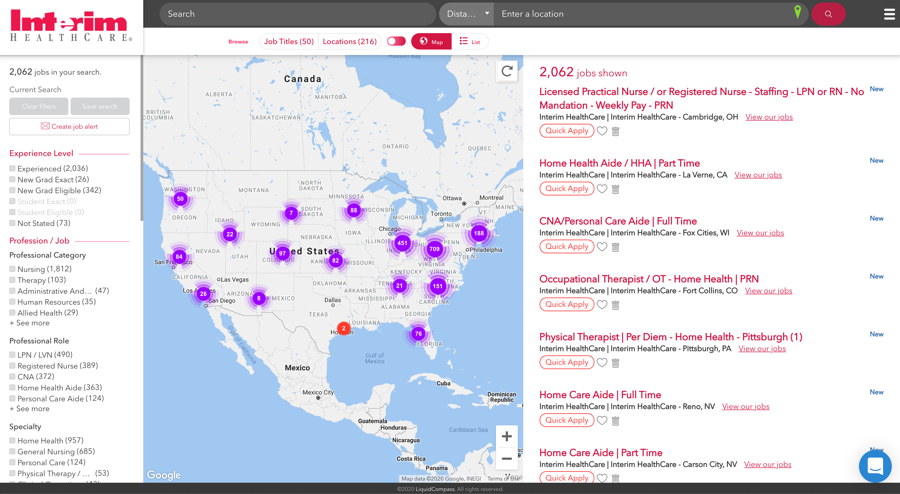Favorite the Home Care Aide Full Time job
Screen dimensions: 900x494
[602, 421]
